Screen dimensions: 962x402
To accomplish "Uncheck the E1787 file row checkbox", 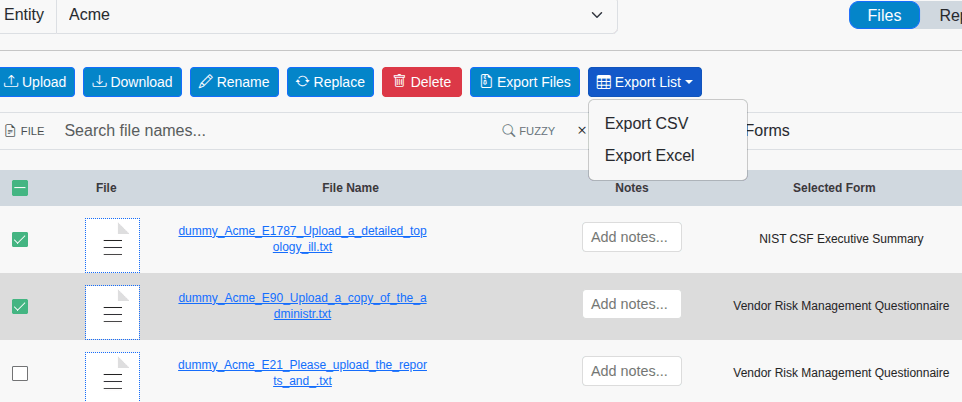I will 20,239.
